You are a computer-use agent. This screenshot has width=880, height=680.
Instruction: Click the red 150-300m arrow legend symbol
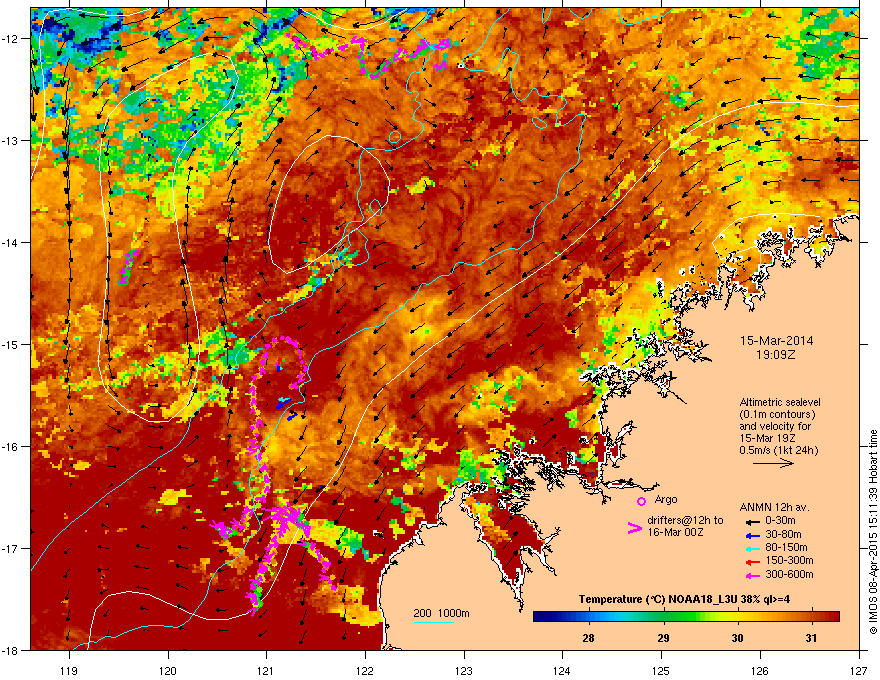751,561
